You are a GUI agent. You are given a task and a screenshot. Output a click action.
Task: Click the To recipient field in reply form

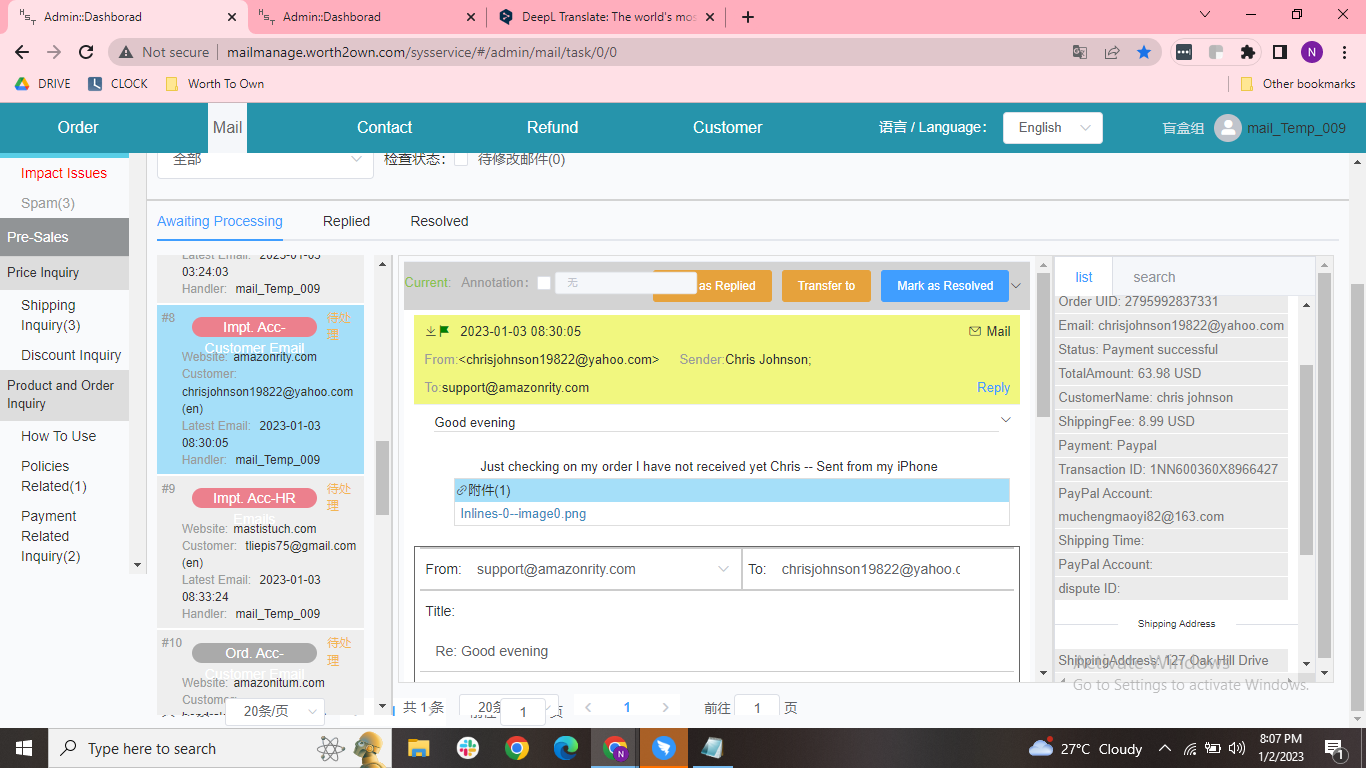[870, 569]
